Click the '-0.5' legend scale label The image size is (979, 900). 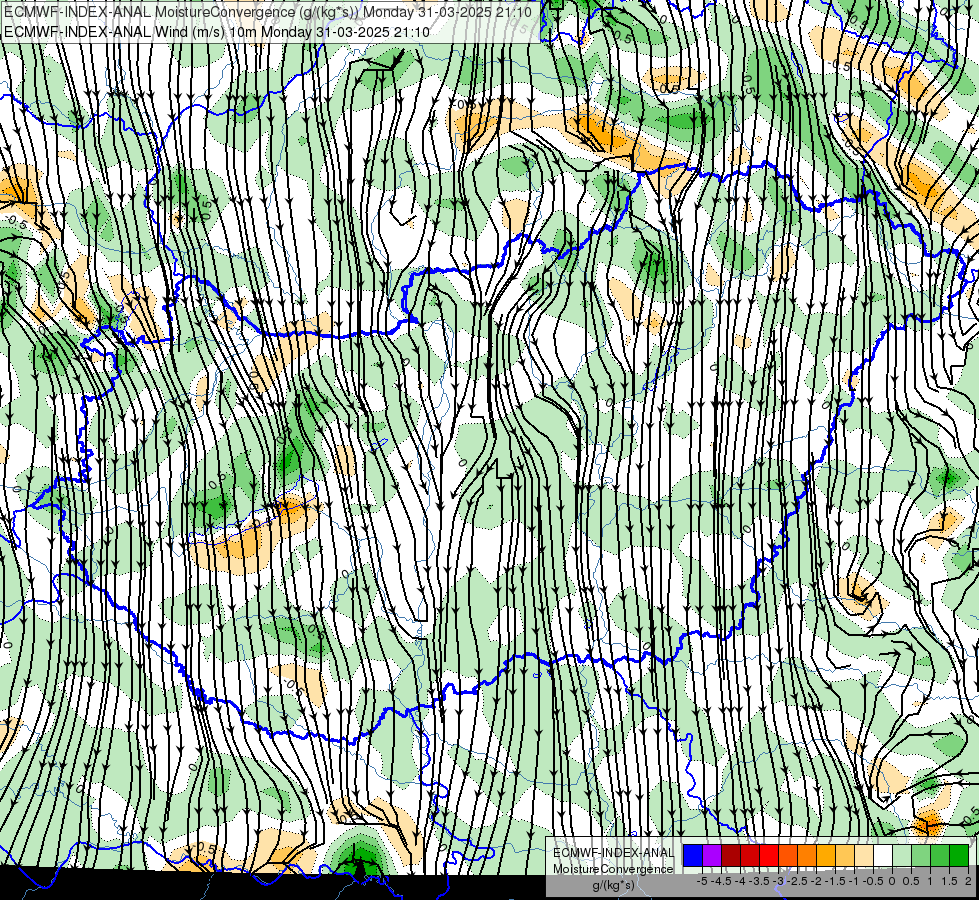tap(874, 881)
